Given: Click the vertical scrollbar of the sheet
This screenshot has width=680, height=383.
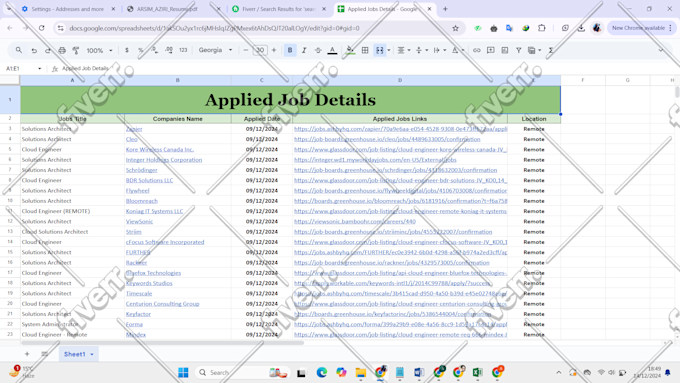Looking at the screenshot, I should 677,92.
